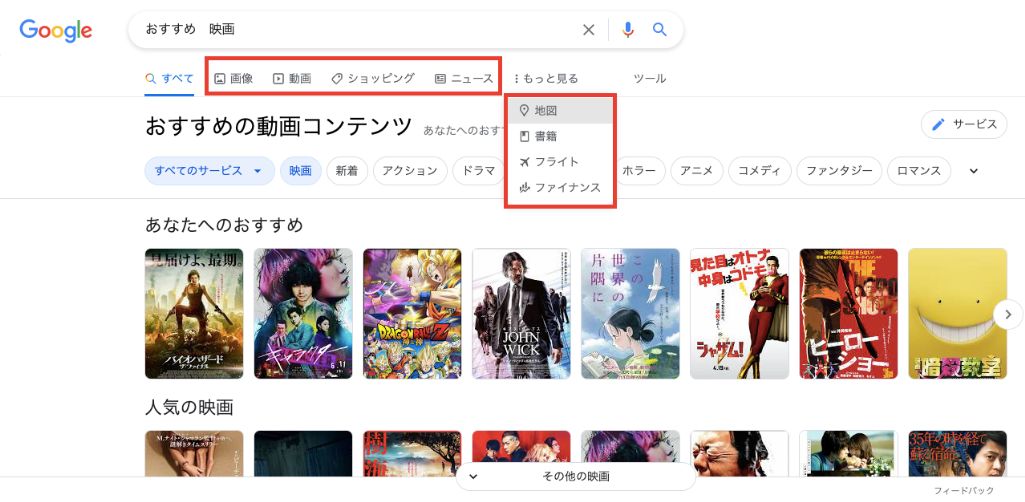Open the ニュース tab
The image size is (1025, 502).
(464, 78)
